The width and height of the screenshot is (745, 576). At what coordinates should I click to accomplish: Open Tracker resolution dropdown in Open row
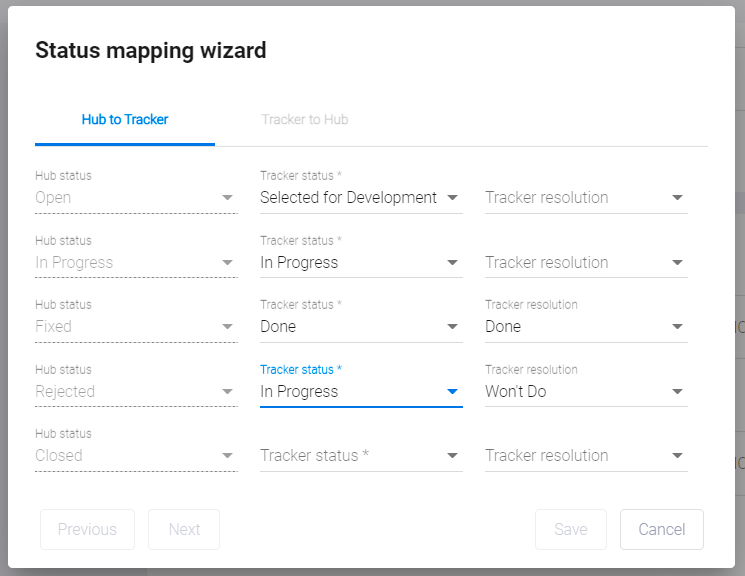585,198
